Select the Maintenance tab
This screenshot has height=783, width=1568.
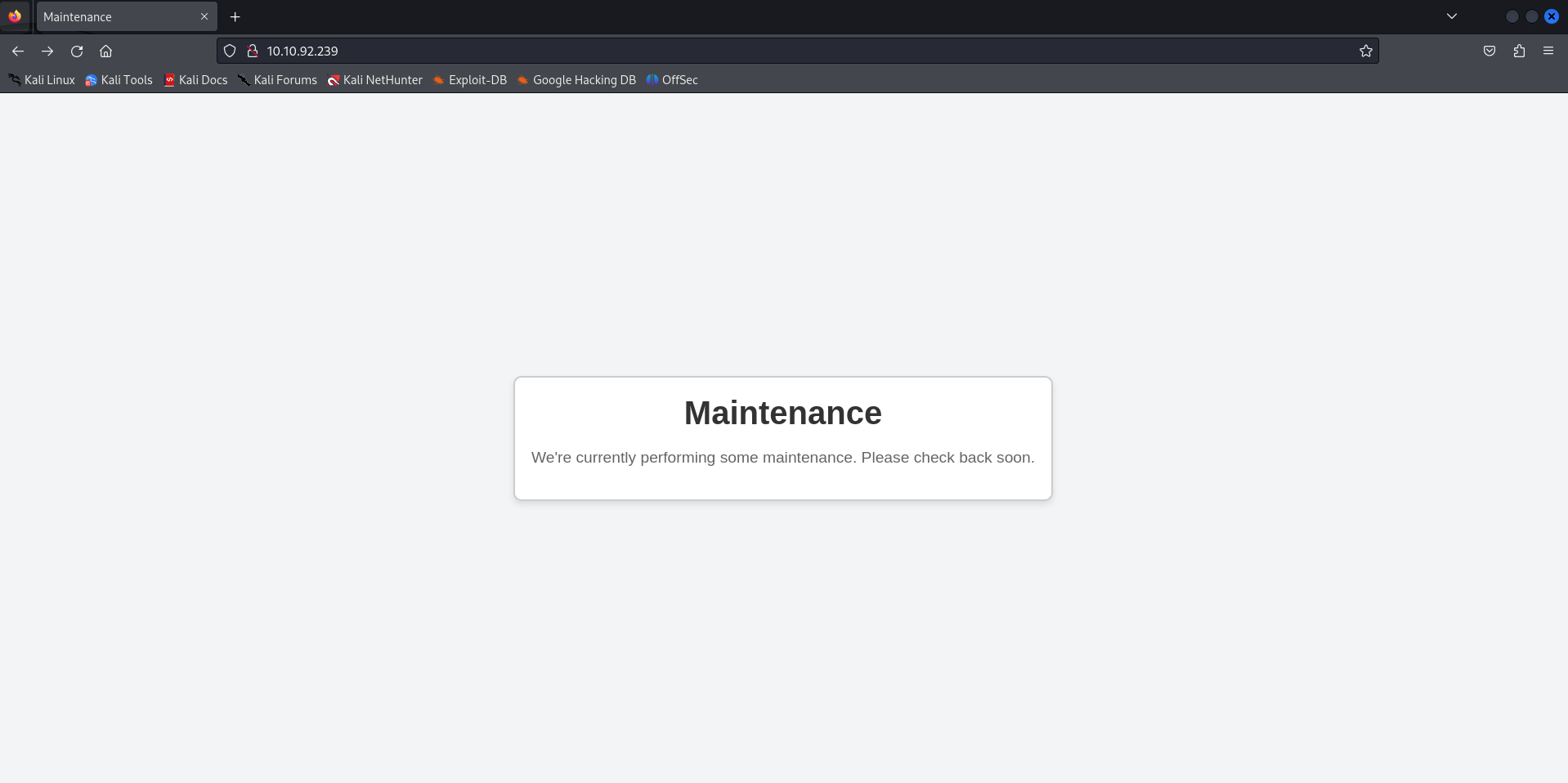127,16
